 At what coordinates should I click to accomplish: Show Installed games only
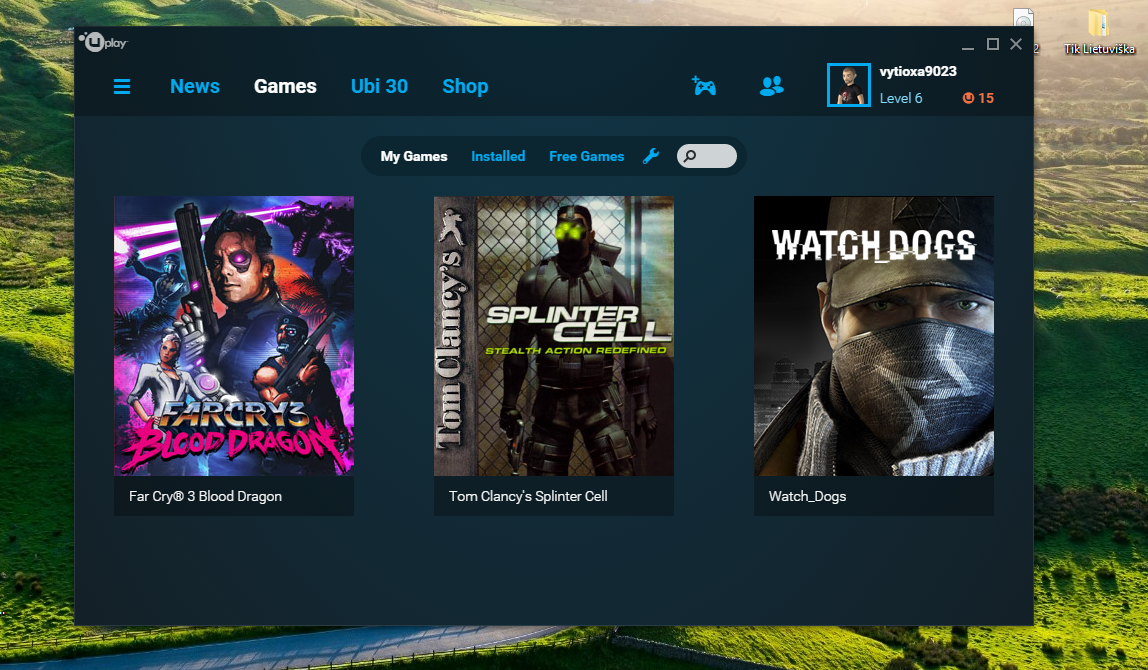(x=498, y=156)
